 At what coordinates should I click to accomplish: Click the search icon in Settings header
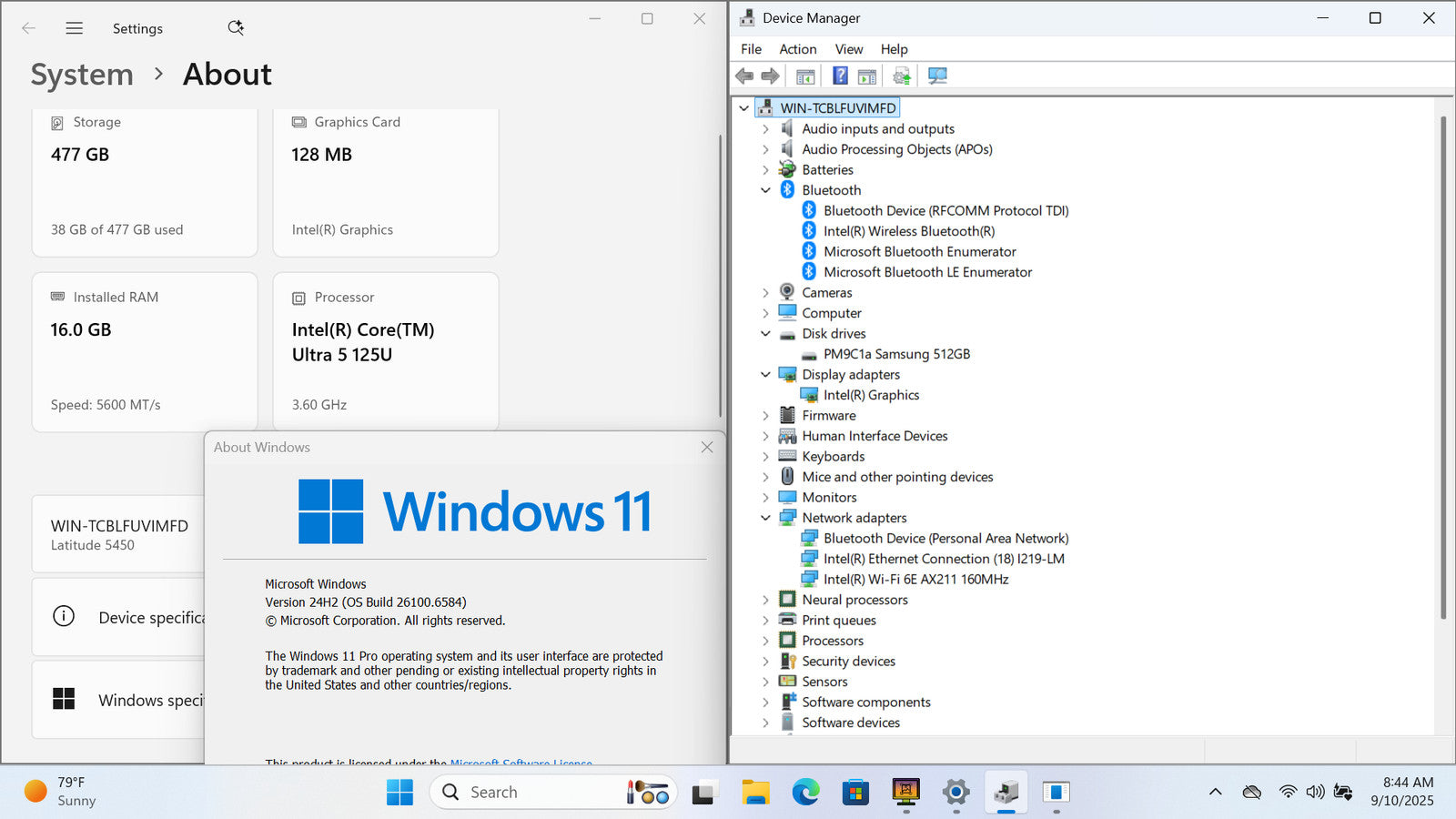(x=236, y=28)
